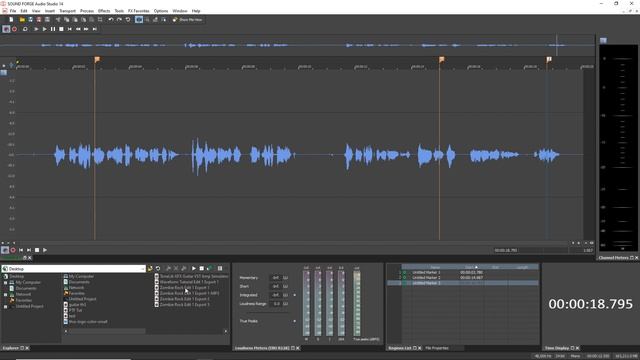Open the File menu
The height and width of the screenshot is (360, 640).
(13, 11)
